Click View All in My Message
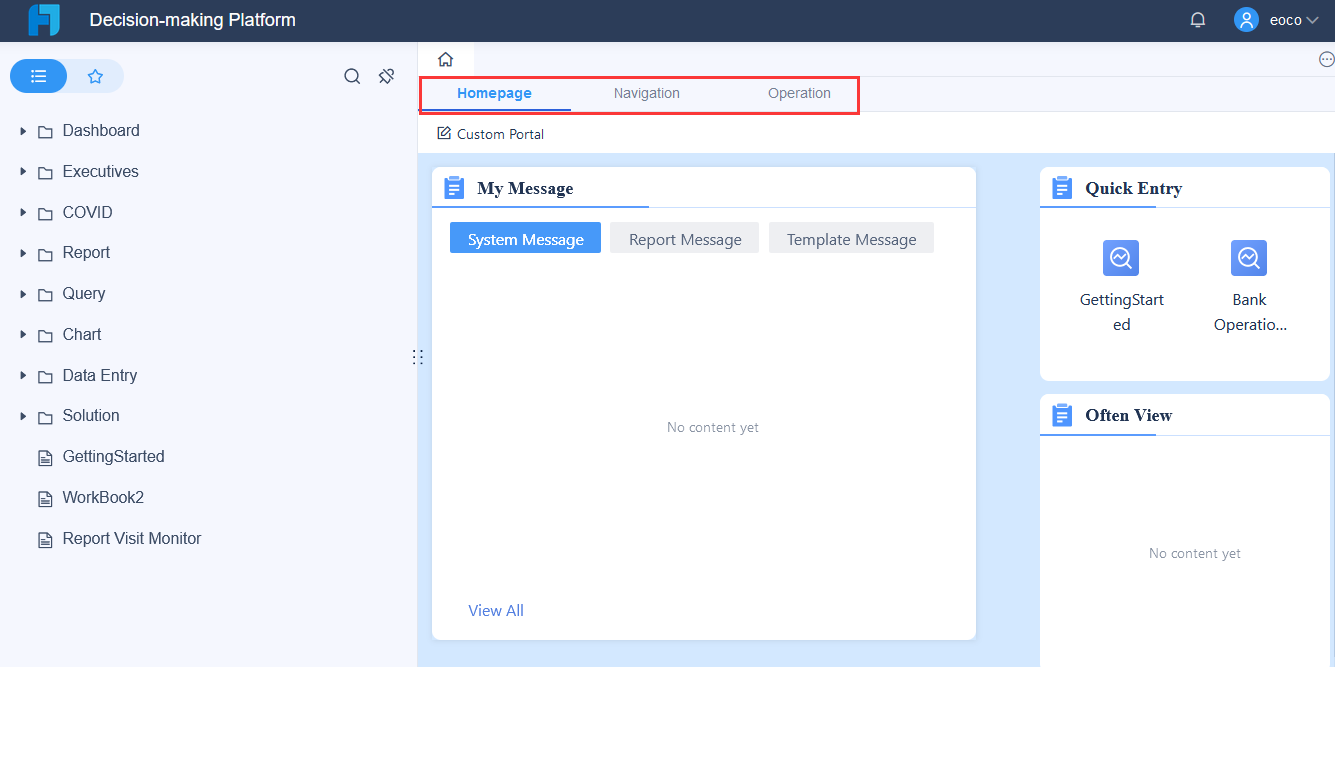This screenshot has width=1344, height=768. [x=496, y=610]
